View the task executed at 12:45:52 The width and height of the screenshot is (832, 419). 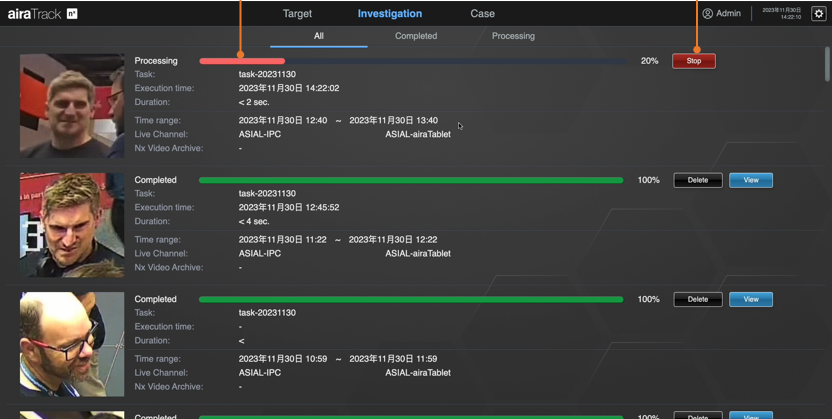[751, 180]
